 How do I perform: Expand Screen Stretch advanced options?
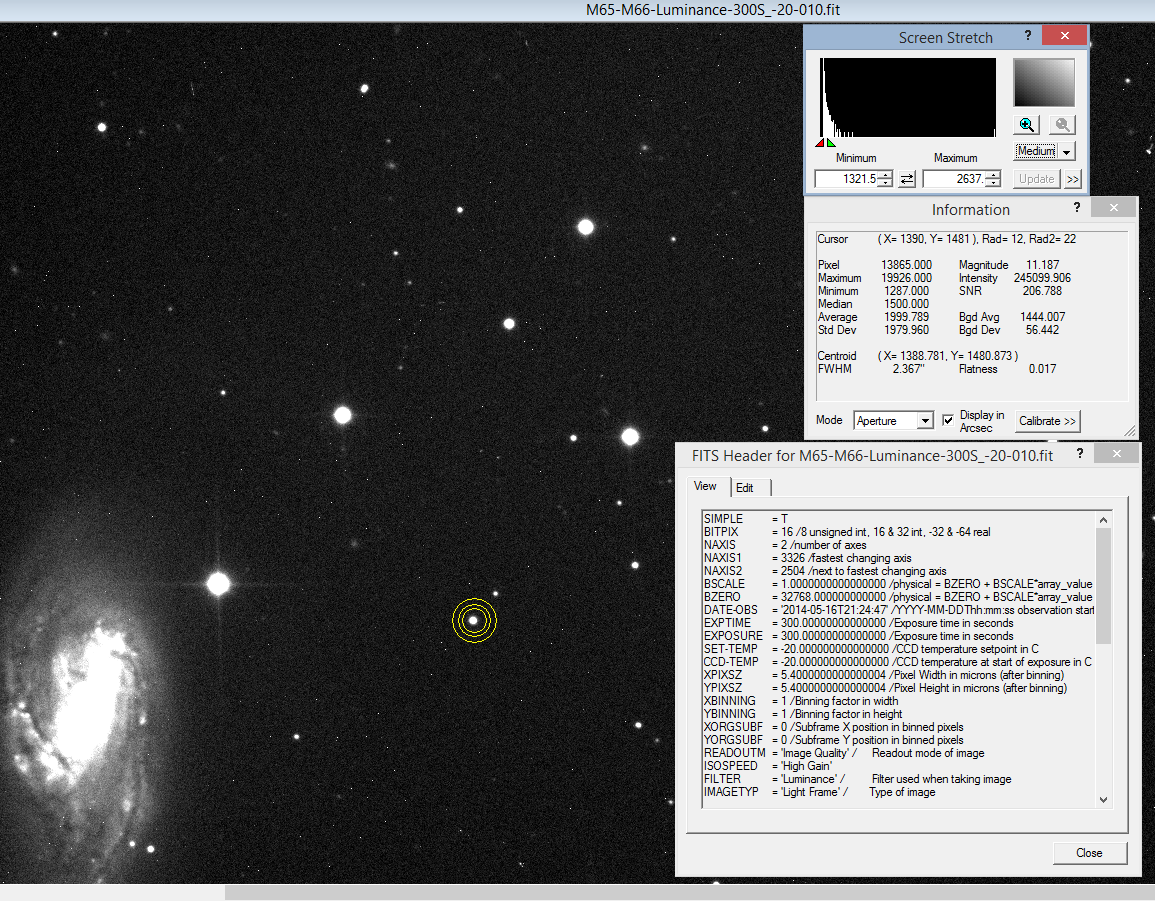coord(1071,179)
